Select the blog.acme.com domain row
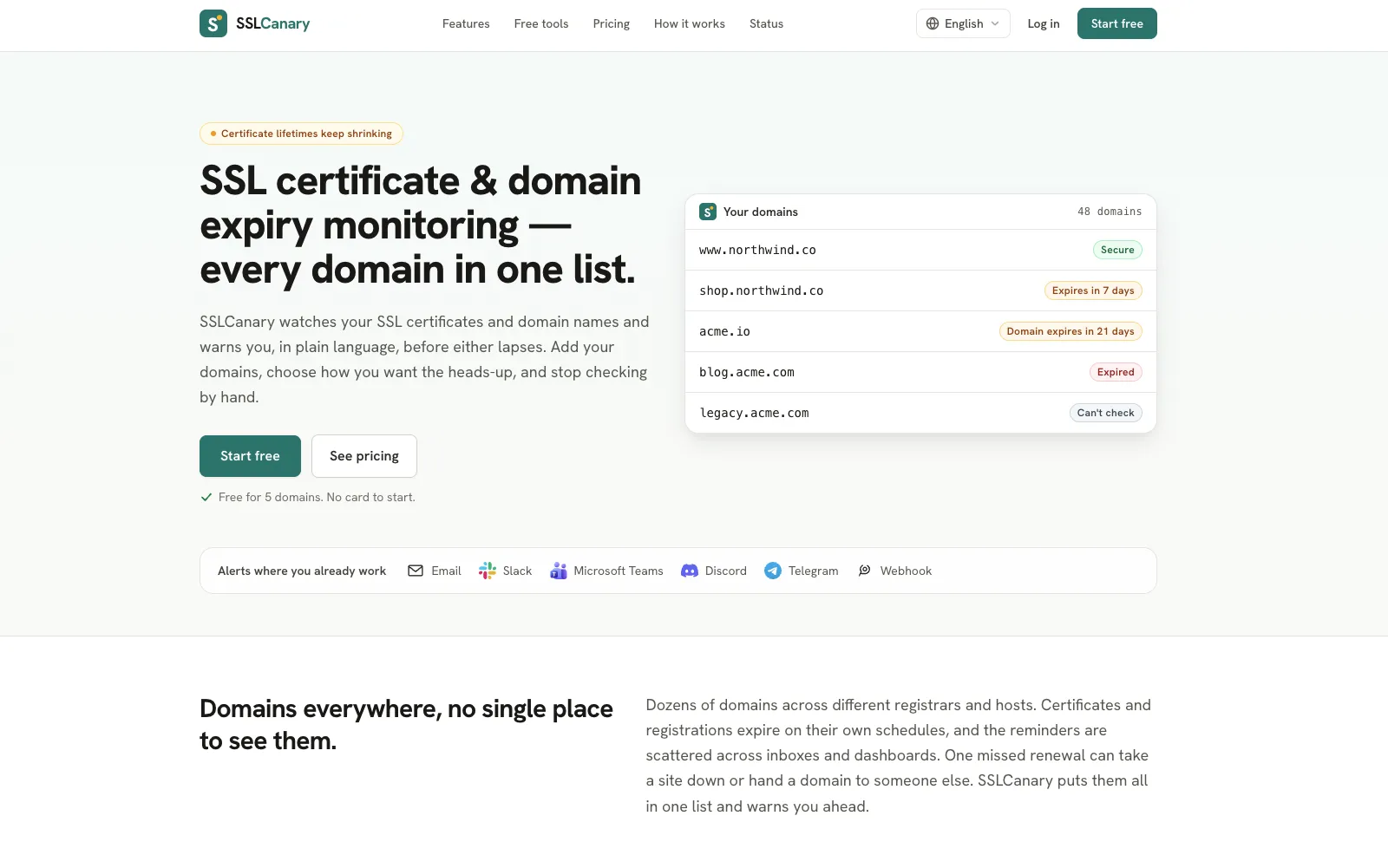 click(920, 372)
